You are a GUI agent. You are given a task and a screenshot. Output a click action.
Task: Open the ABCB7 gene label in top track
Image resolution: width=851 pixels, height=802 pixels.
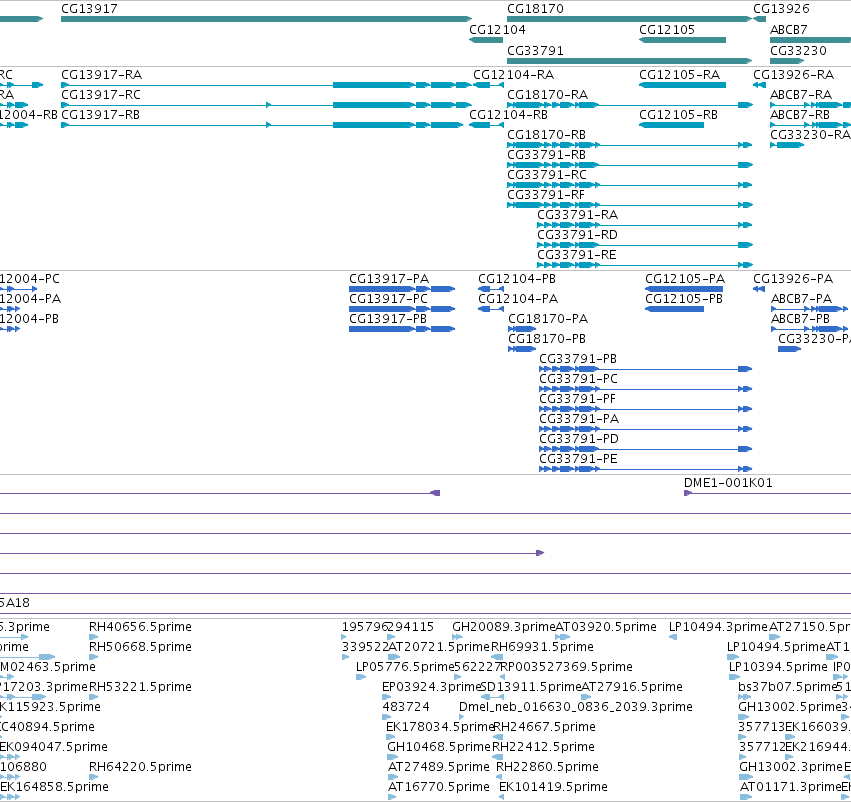789,30
